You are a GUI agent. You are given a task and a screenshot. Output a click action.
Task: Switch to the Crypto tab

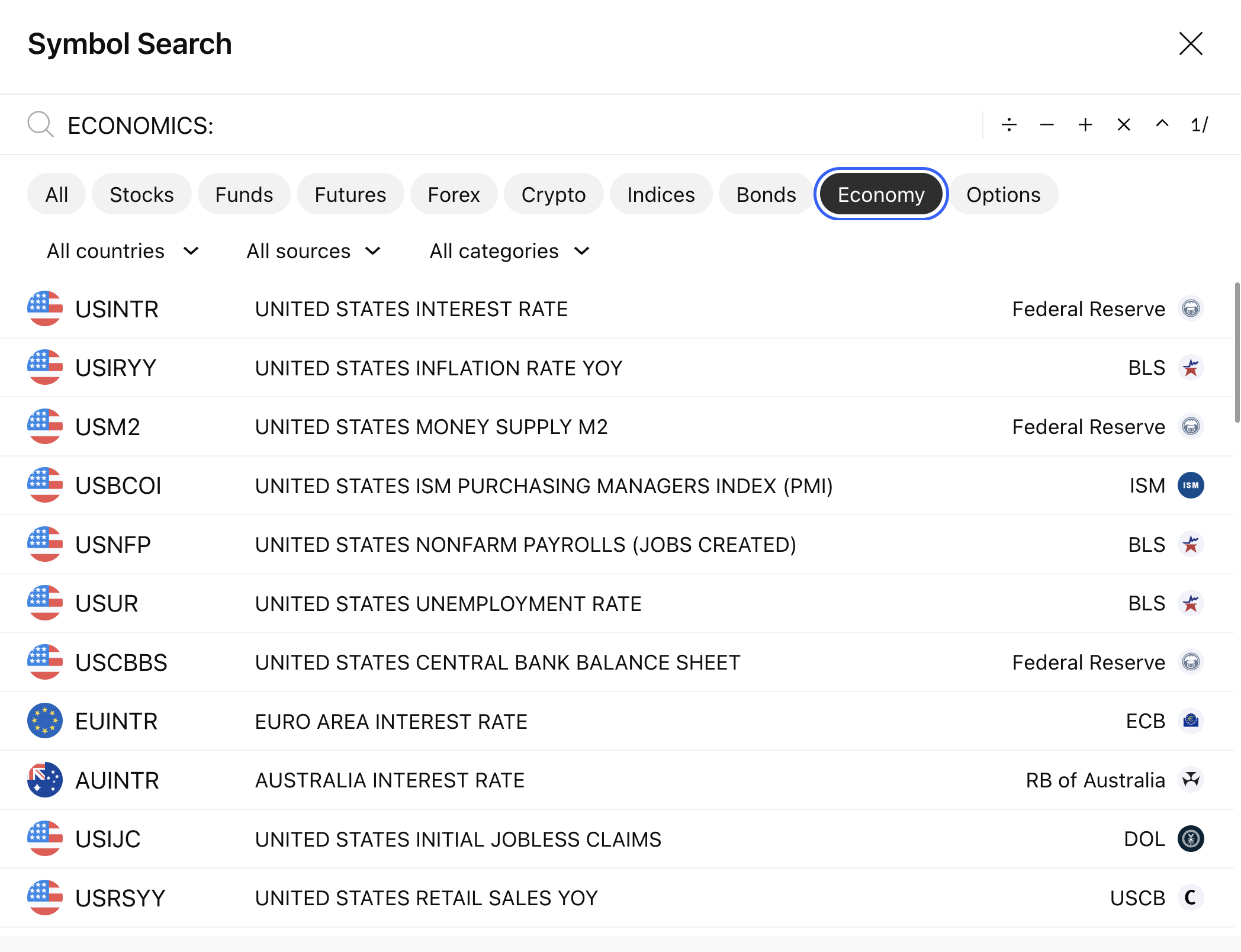[553, 194]
